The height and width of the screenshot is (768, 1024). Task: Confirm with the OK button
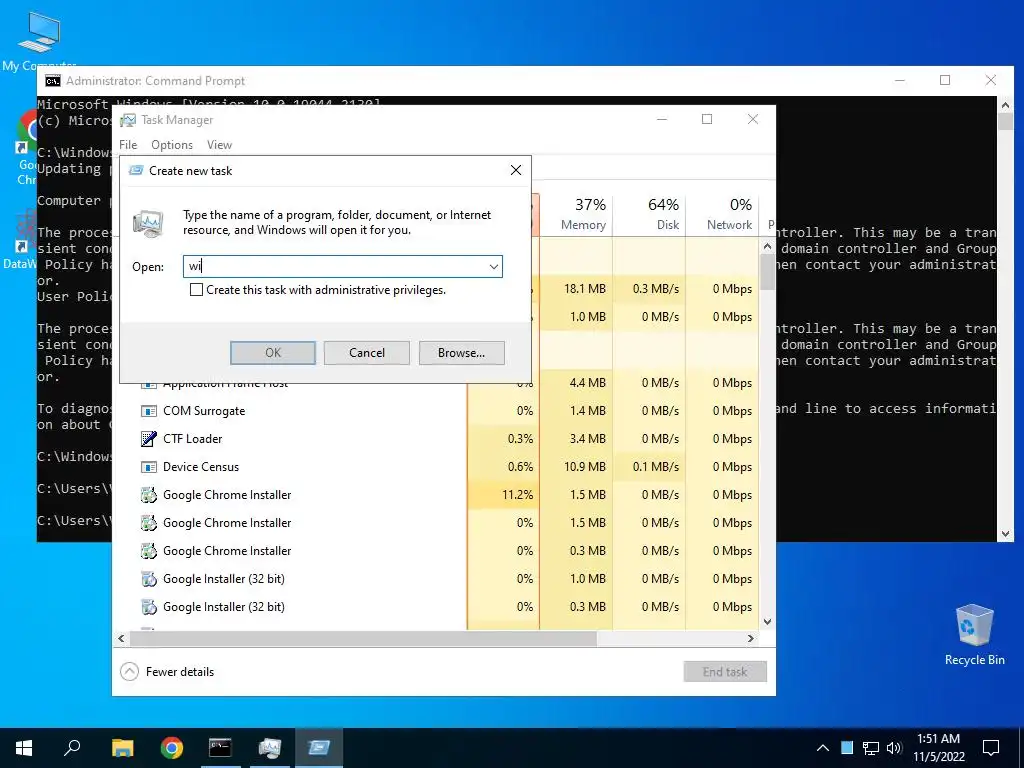point(273,353)
